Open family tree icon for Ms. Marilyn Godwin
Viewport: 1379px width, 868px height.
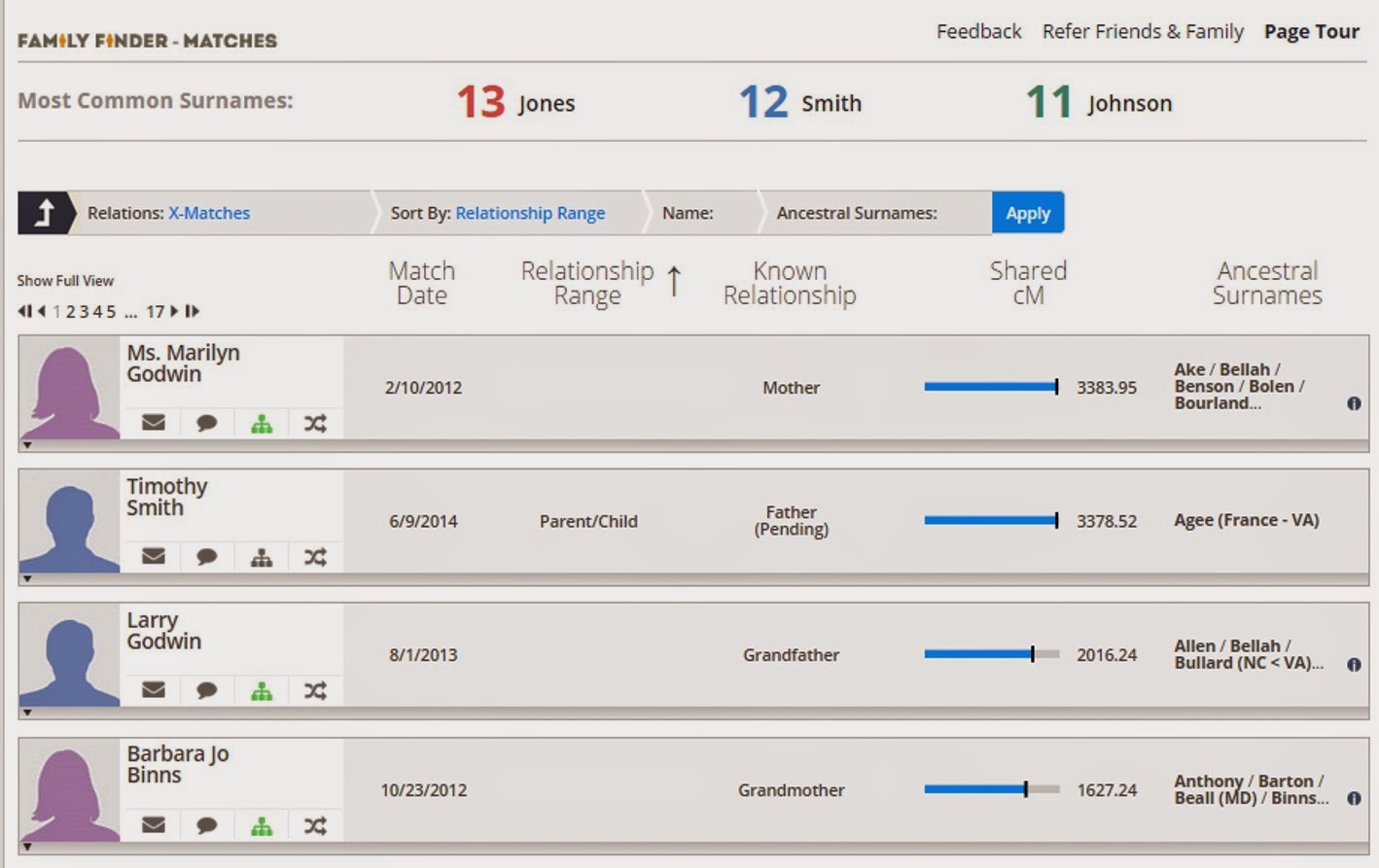(x=262, y=424)
